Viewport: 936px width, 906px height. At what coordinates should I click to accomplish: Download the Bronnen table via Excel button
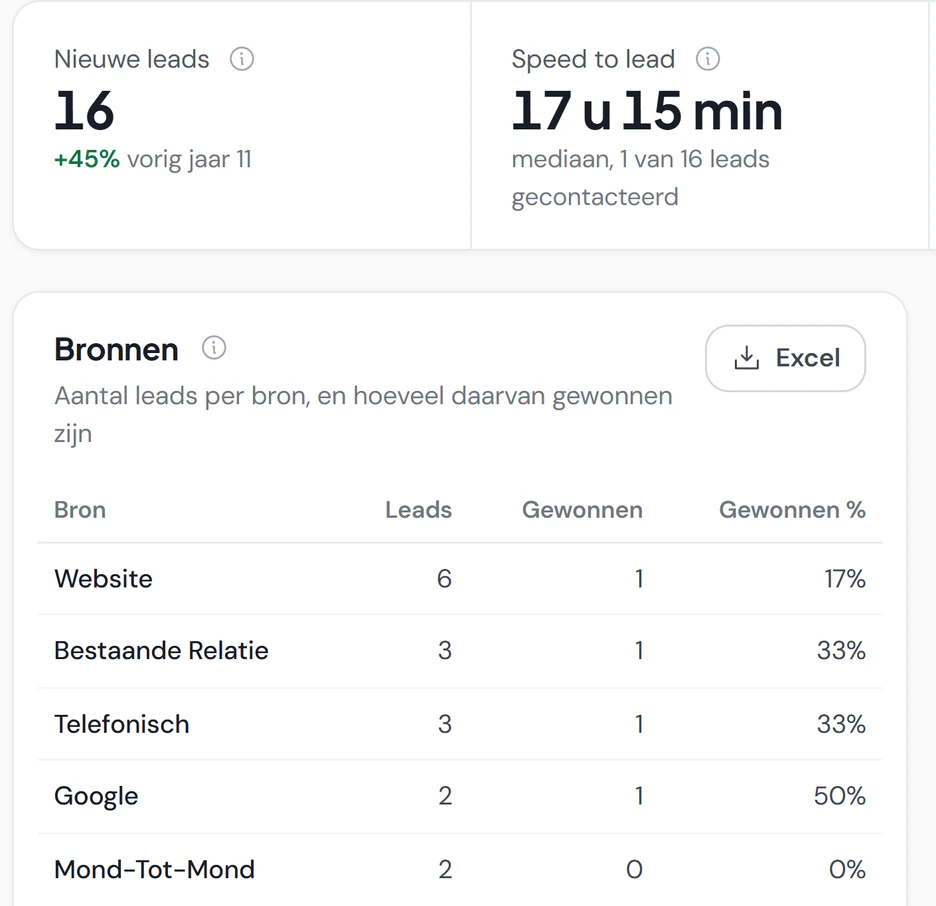(785, 358)
